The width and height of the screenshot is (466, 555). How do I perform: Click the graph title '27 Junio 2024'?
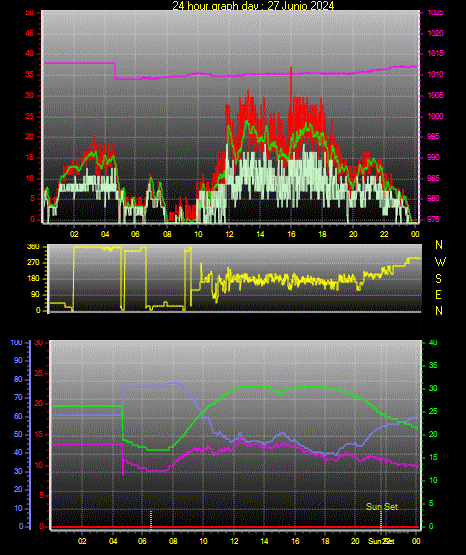click(x=300, y=5)
